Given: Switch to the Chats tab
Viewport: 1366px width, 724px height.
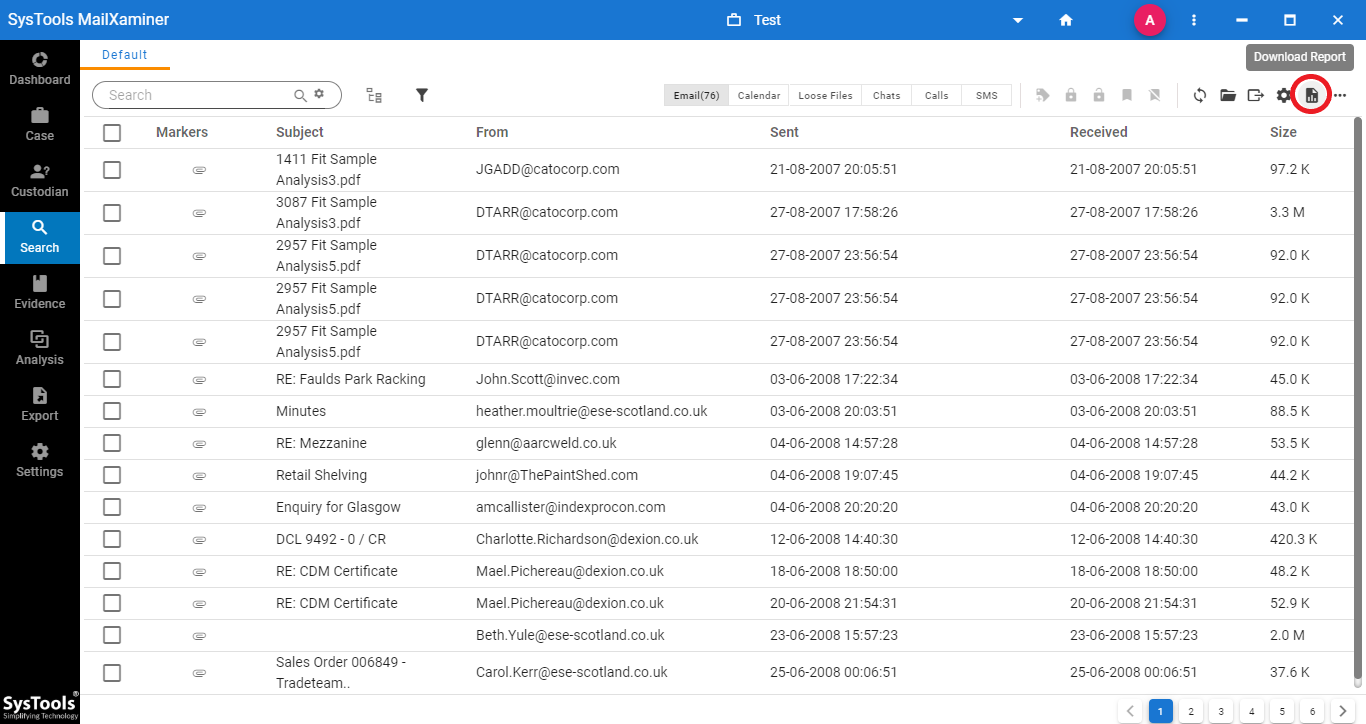Looking at the screenshot, I should 887,95.
